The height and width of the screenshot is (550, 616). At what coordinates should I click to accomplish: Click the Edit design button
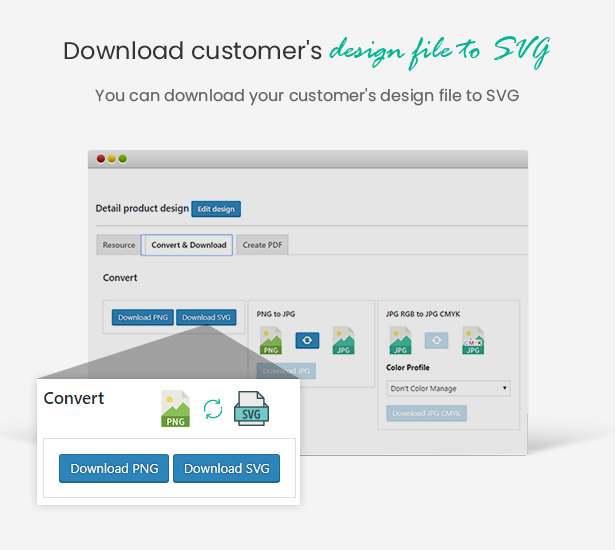pos(216,209)
